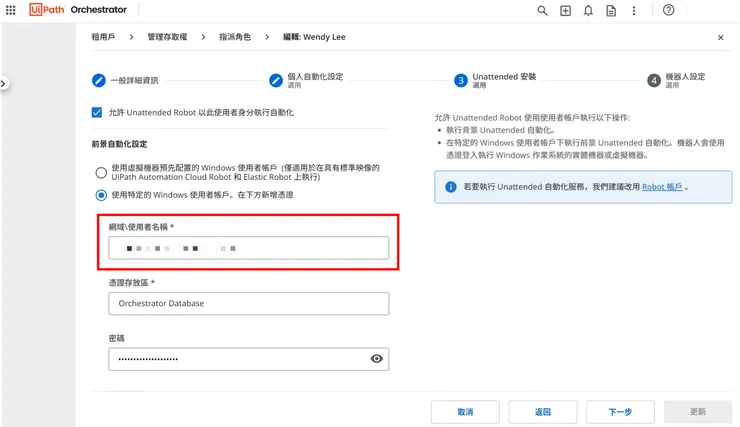Image resolution: width=740 pixels, height=427 pixels.
Task: Uncheck 允許 Unattended Robot checkbox
Action: pos(97,112)
